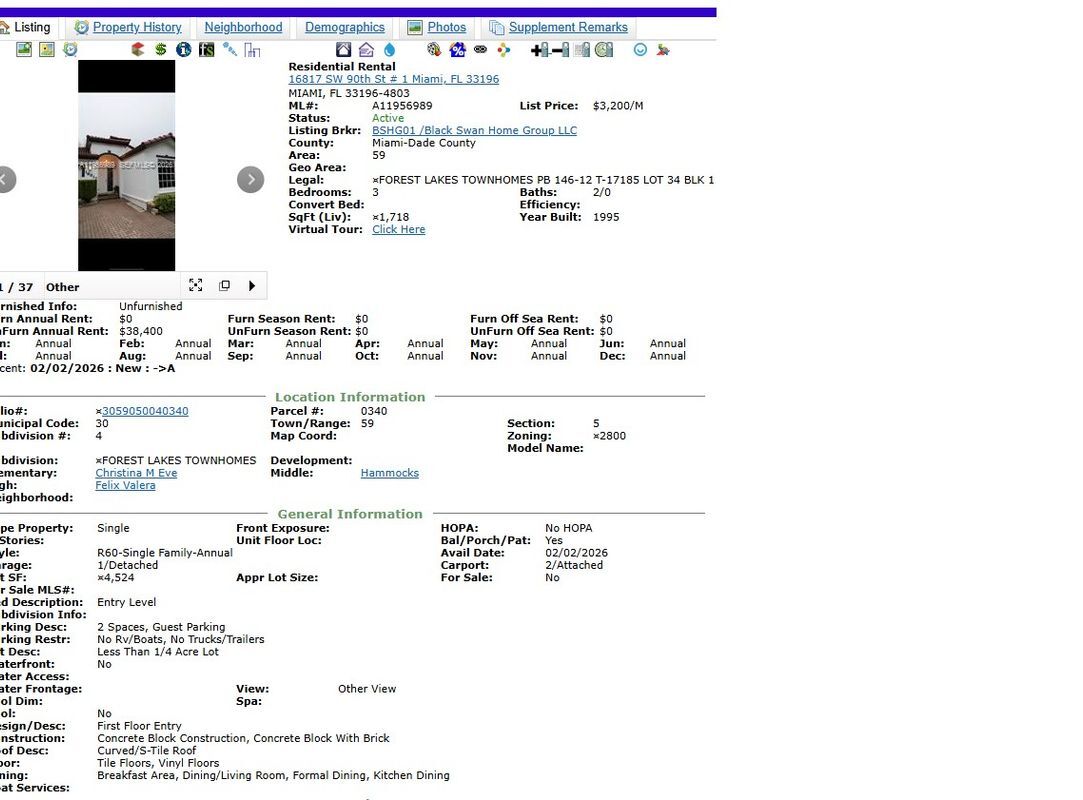Advance photos with the right arrow
1083x800 pixels.
coord(250,180)
